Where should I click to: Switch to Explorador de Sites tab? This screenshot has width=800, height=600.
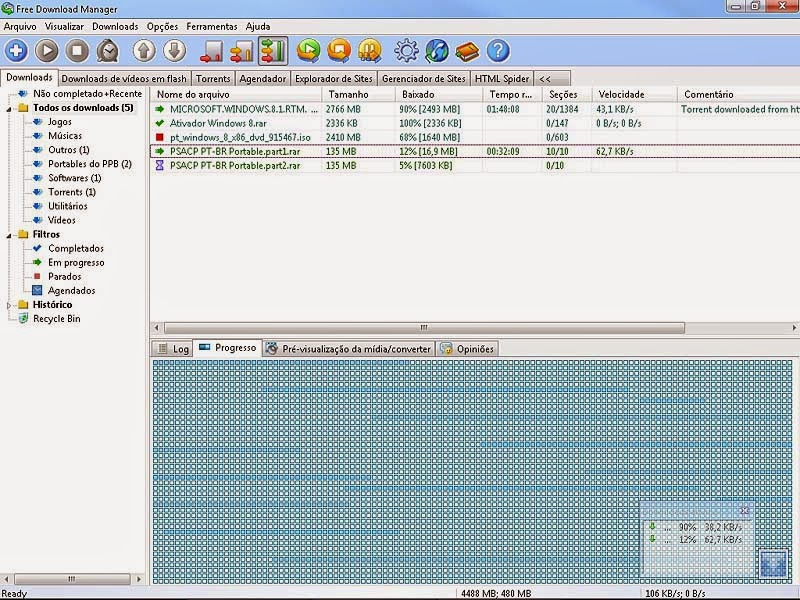click(334, 79)
